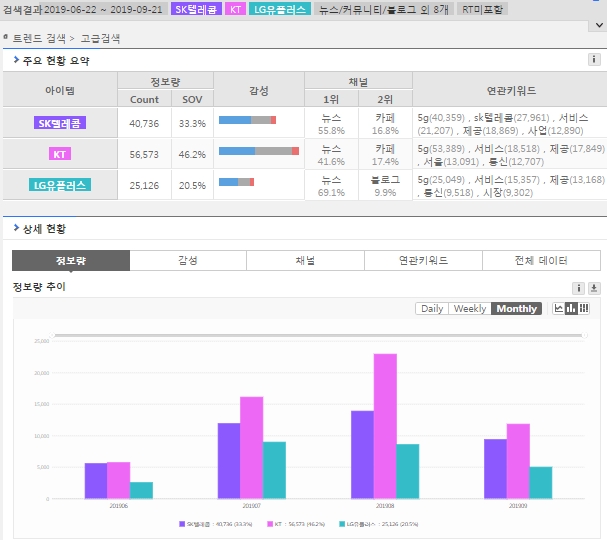Click the search date range 2019-06-22 ~ 2019-09-21
The image size is (607, 540).
[x=103, y=9]
